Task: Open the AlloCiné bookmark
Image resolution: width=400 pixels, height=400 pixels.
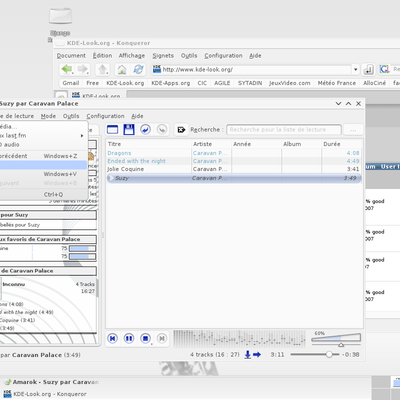Action: pyautogui.click(x=374, y=83)
